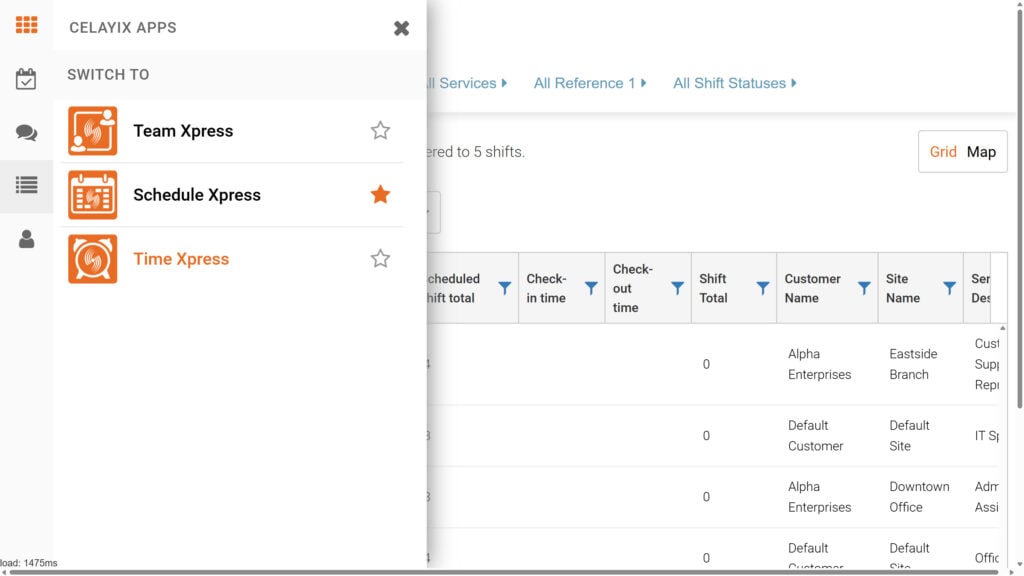Click the vertical page scrollbar
Screen dimensions: 1024x576
1019,209
